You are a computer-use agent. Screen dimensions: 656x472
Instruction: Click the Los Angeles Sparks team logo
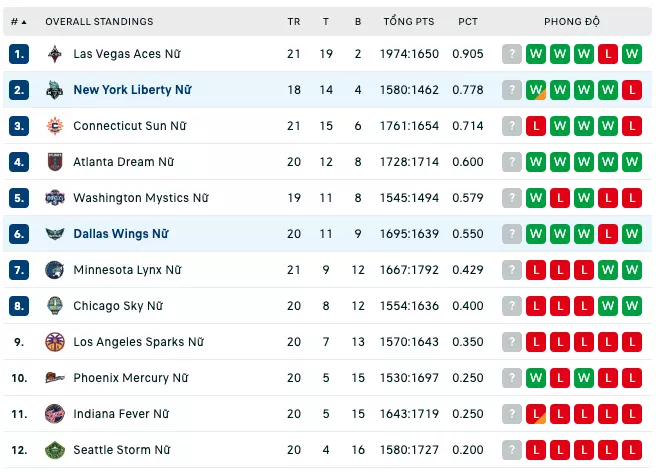(55, 342)
